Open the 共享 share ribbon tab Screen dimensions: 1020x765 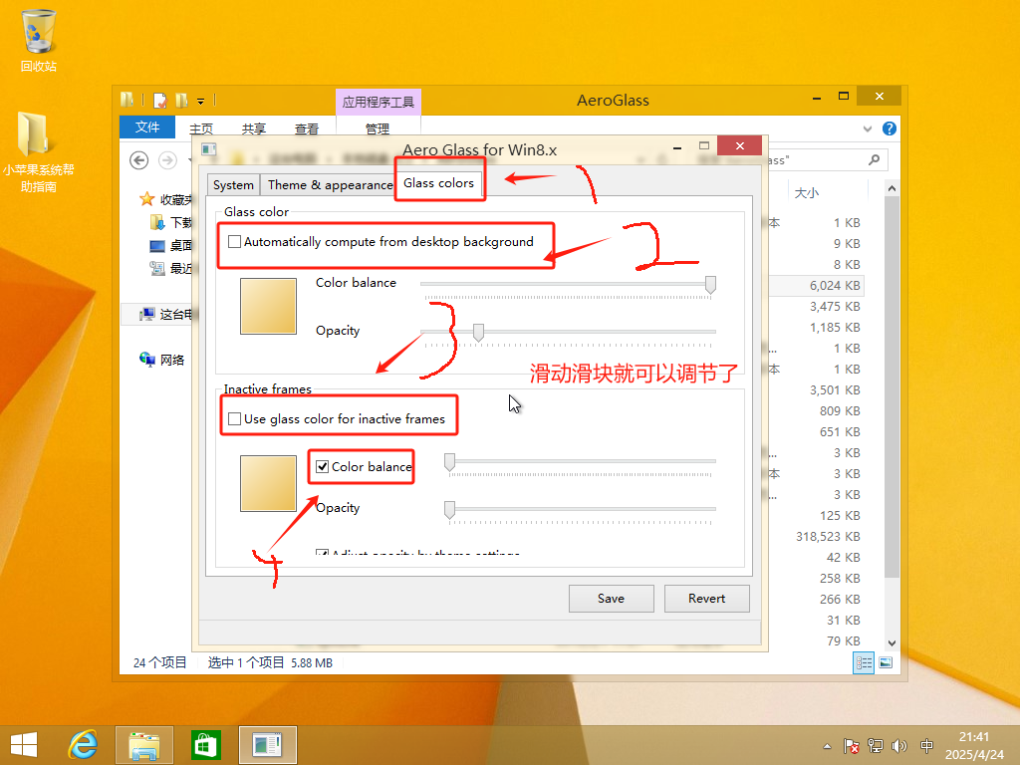click(x=254, y=129)
